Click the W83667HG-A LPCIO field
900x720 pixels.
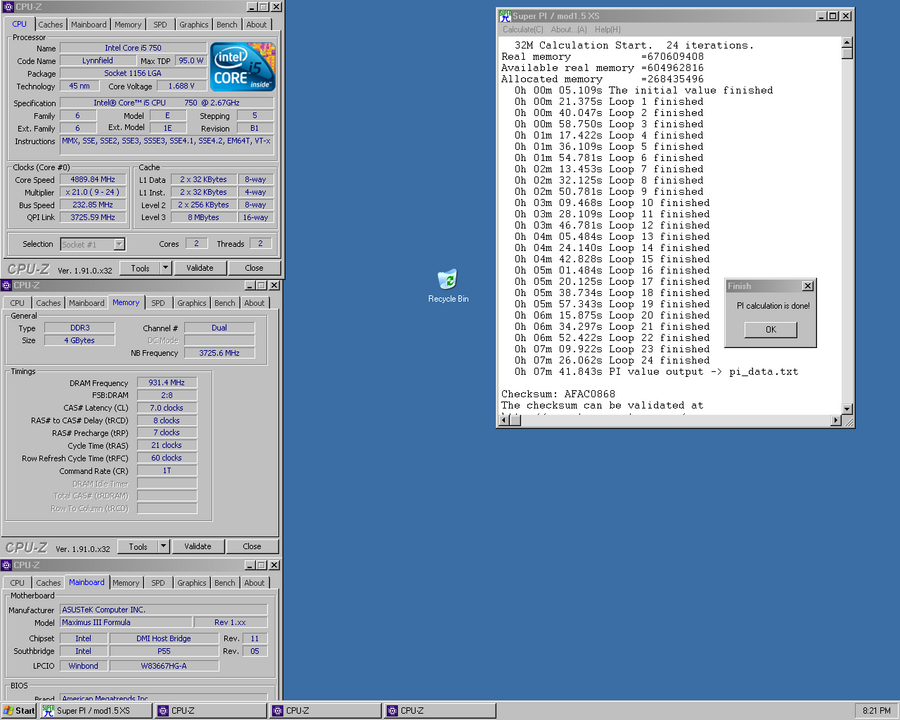coord(164,666)
